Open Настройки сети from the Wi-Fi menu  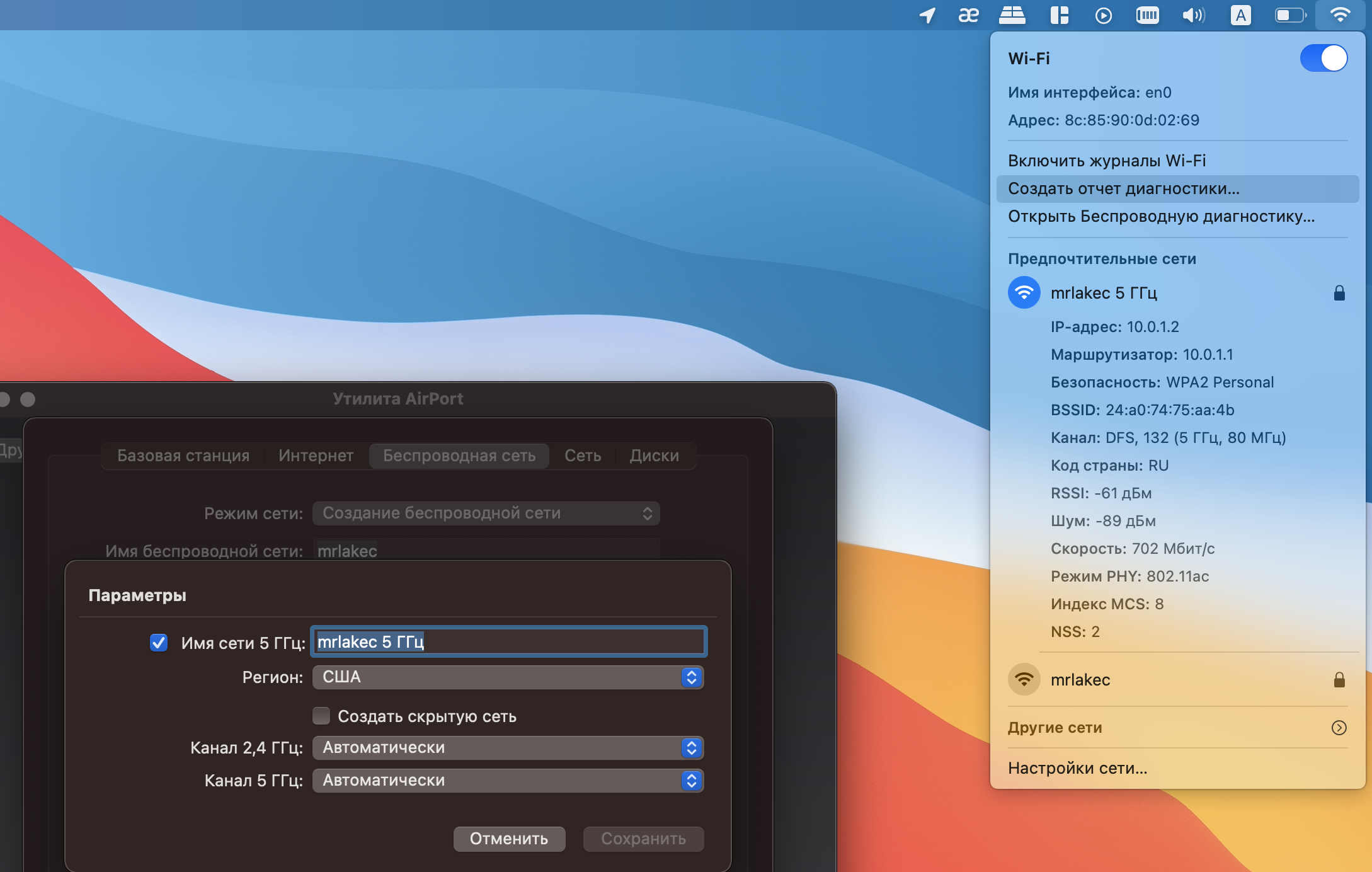(x=1177, y=768)
